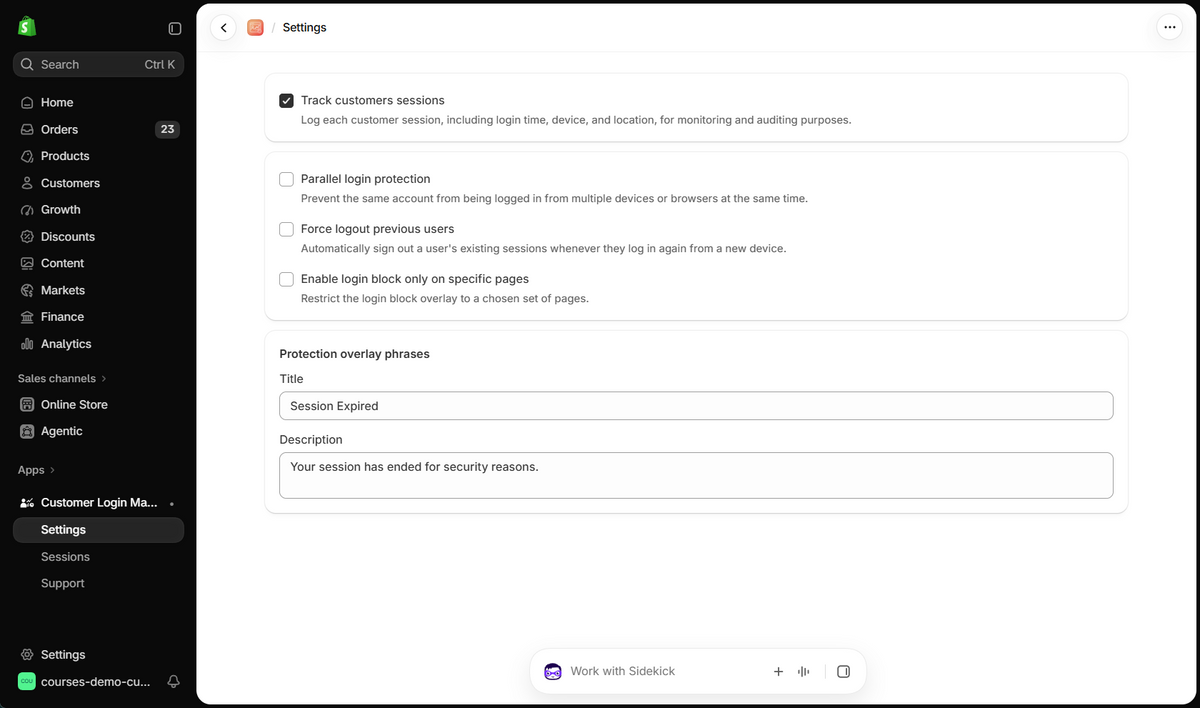Click the Title input field
Image resolution: width=1200 pixels, height=708 pixels.
(x=696, y=406)
